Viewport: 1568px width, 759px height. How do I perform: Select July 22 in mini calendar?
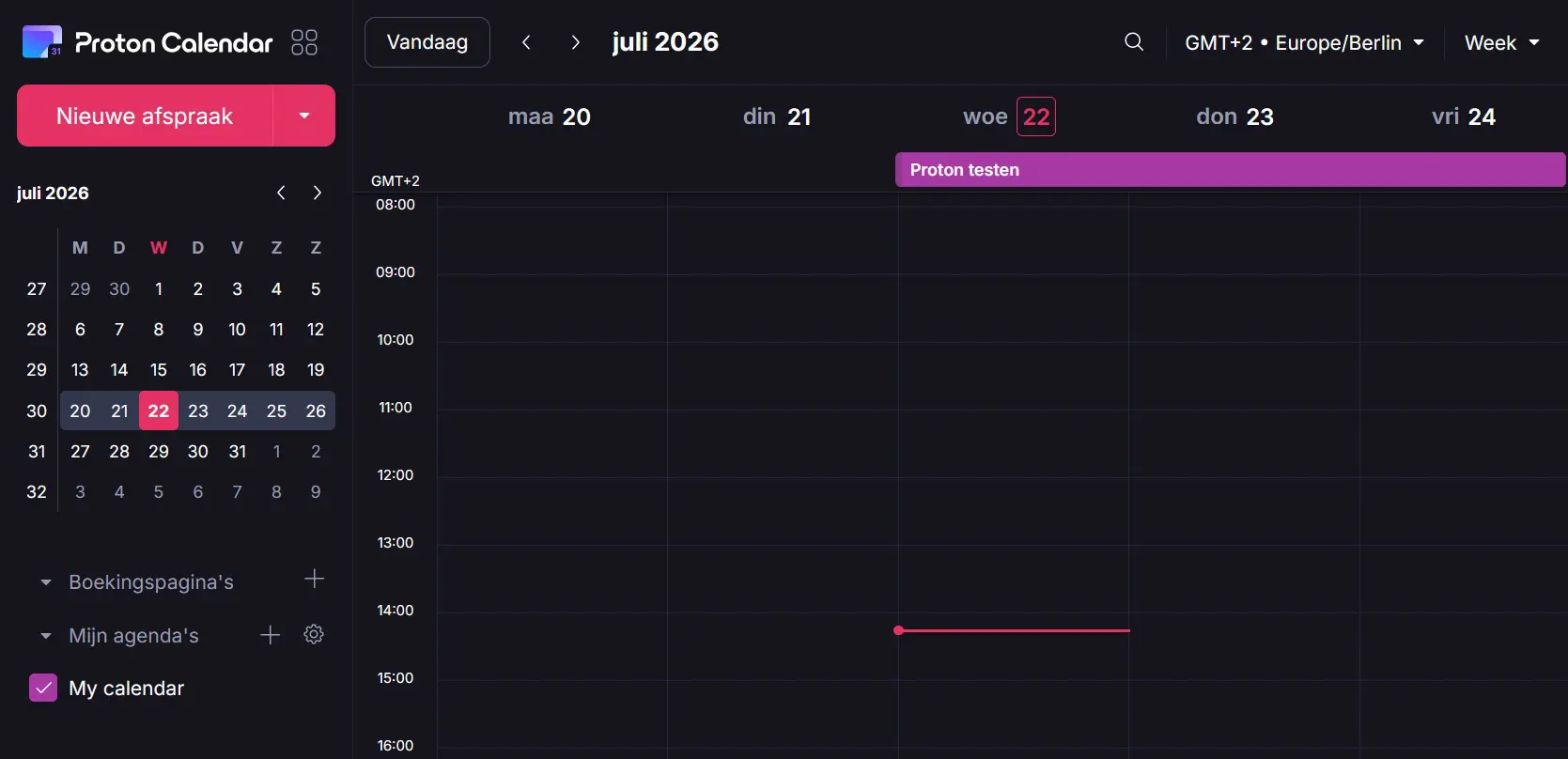pyautogui.click(x=159, y=410)
